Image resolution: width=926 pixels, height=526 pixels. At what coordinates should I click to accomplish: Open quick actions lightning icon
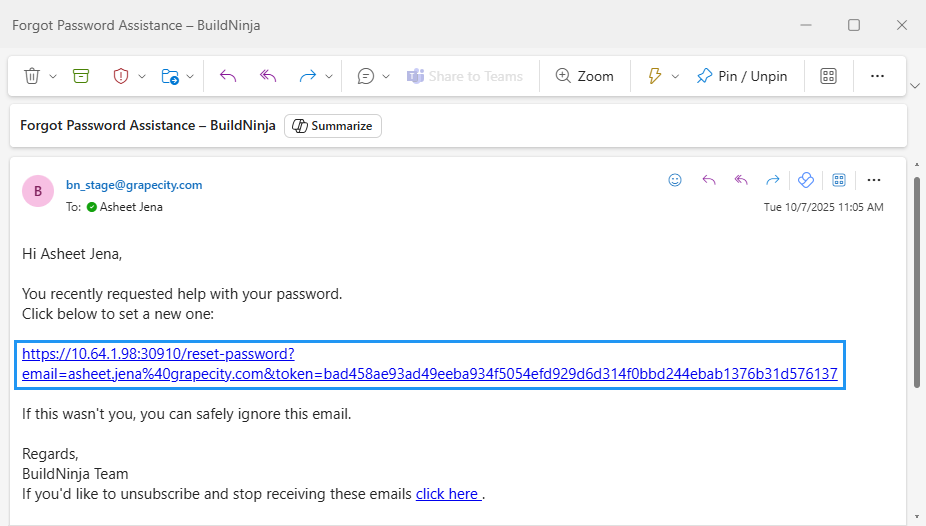tap(654, 76)
